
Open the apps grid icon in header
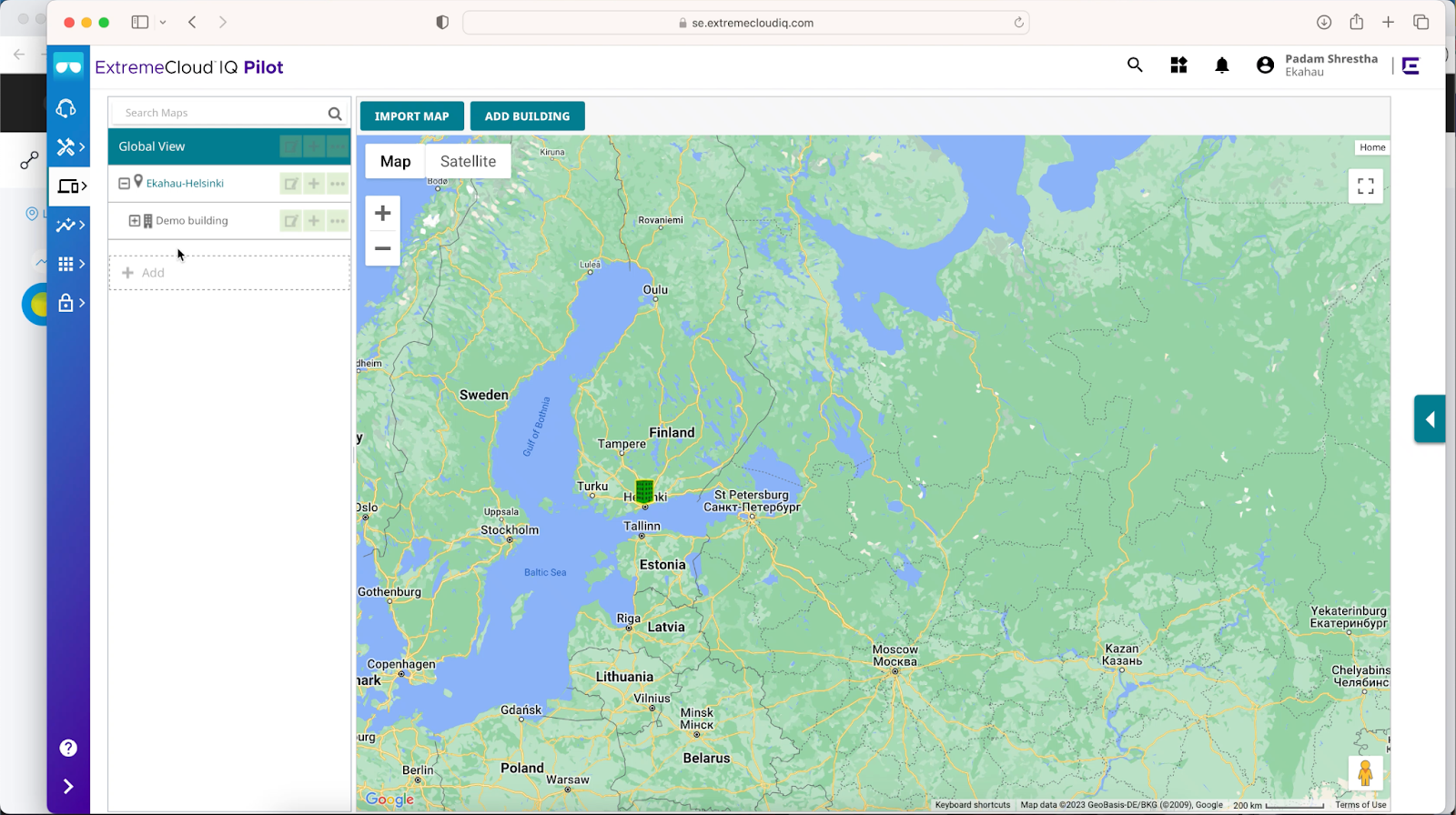[1178, 65]
